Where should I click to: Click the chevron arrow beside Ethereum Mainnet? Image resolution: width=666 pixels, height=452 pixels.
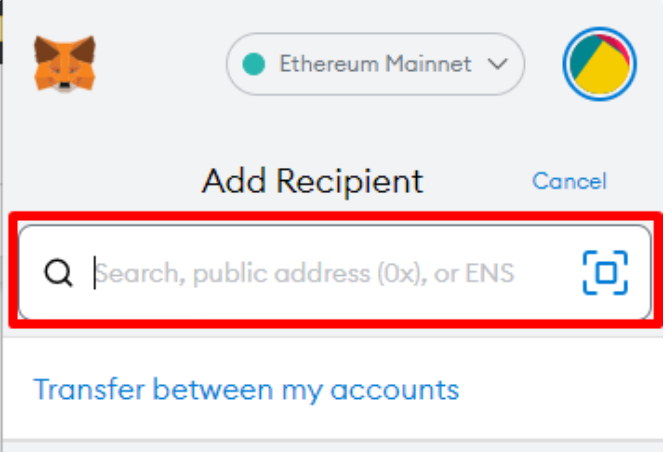(496, 65)
